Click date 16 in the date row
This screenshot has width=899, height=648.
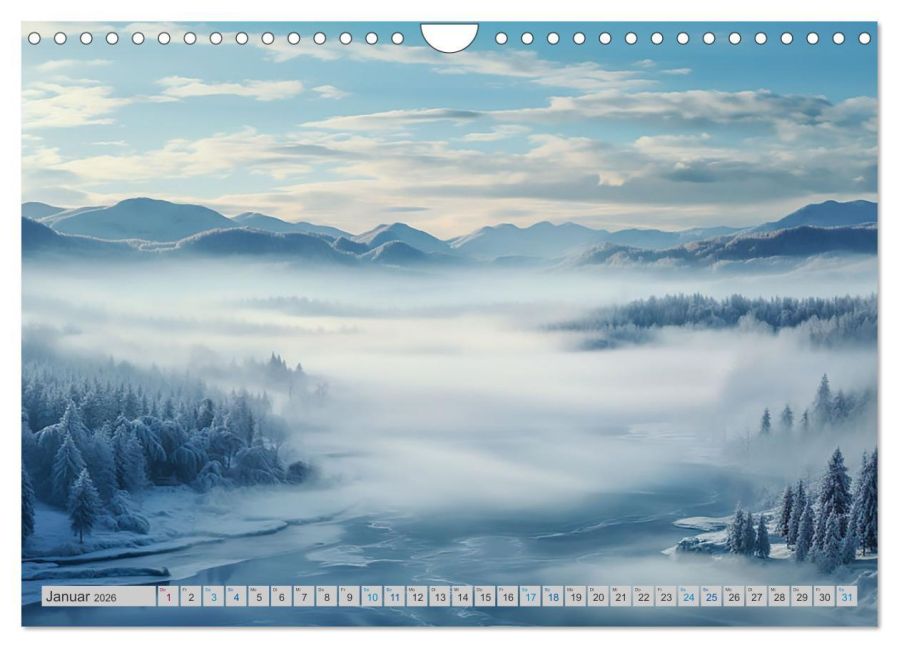pyautogui.click(x=508, y=596)
